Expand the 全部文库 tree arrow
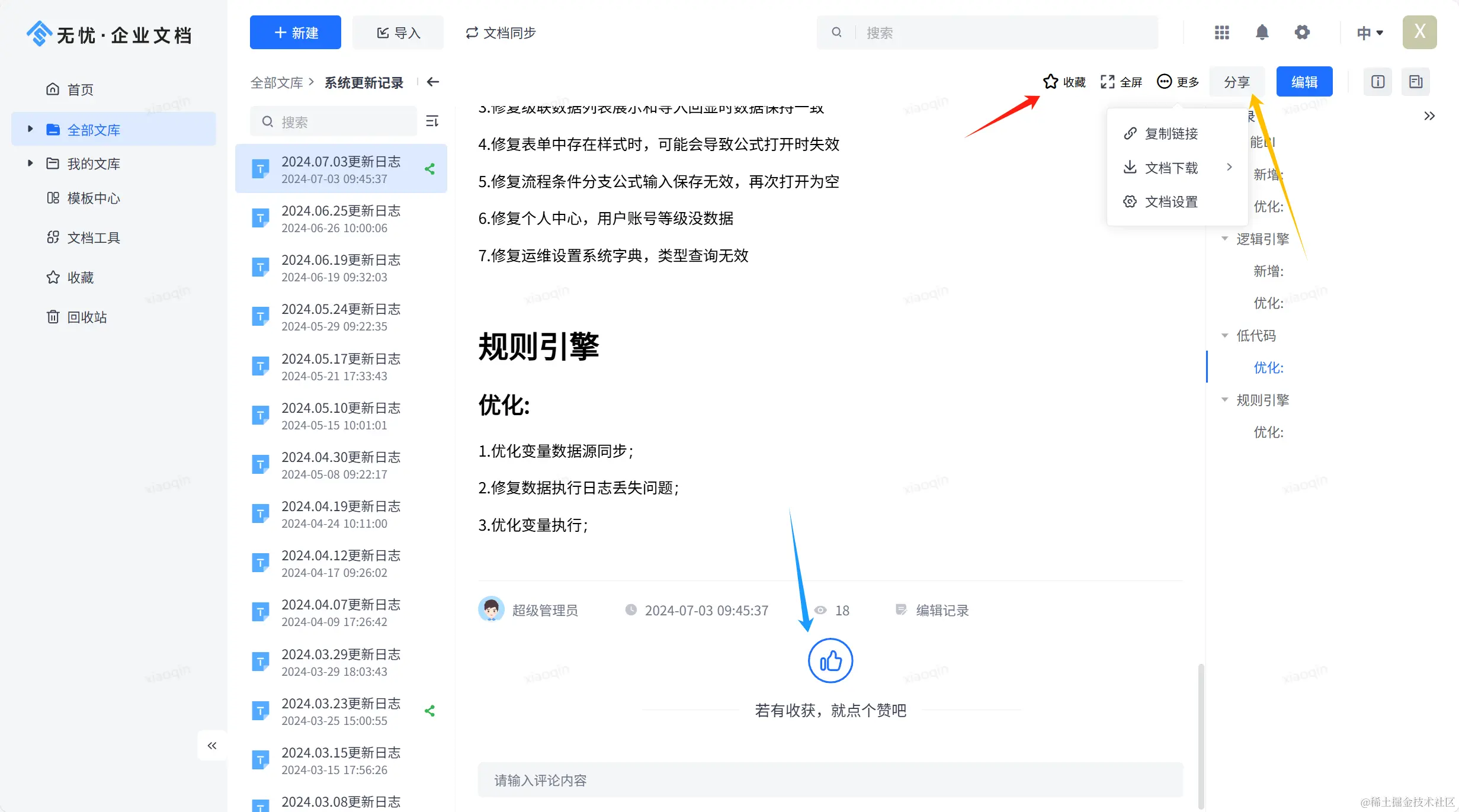1459x812 pixels. coord(30,129)
